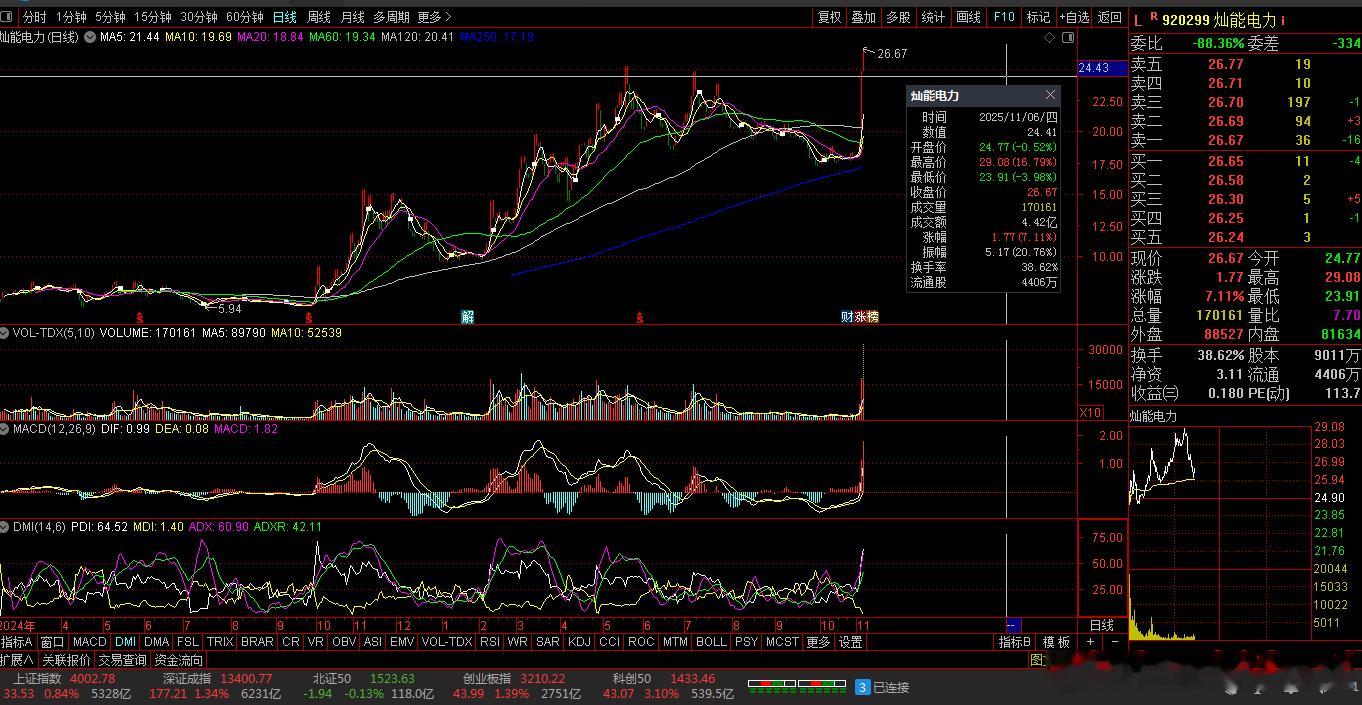Screen dimensions: 1362x705
Task: Enable the TRIX indicator
Action: [x=219, y=642]
